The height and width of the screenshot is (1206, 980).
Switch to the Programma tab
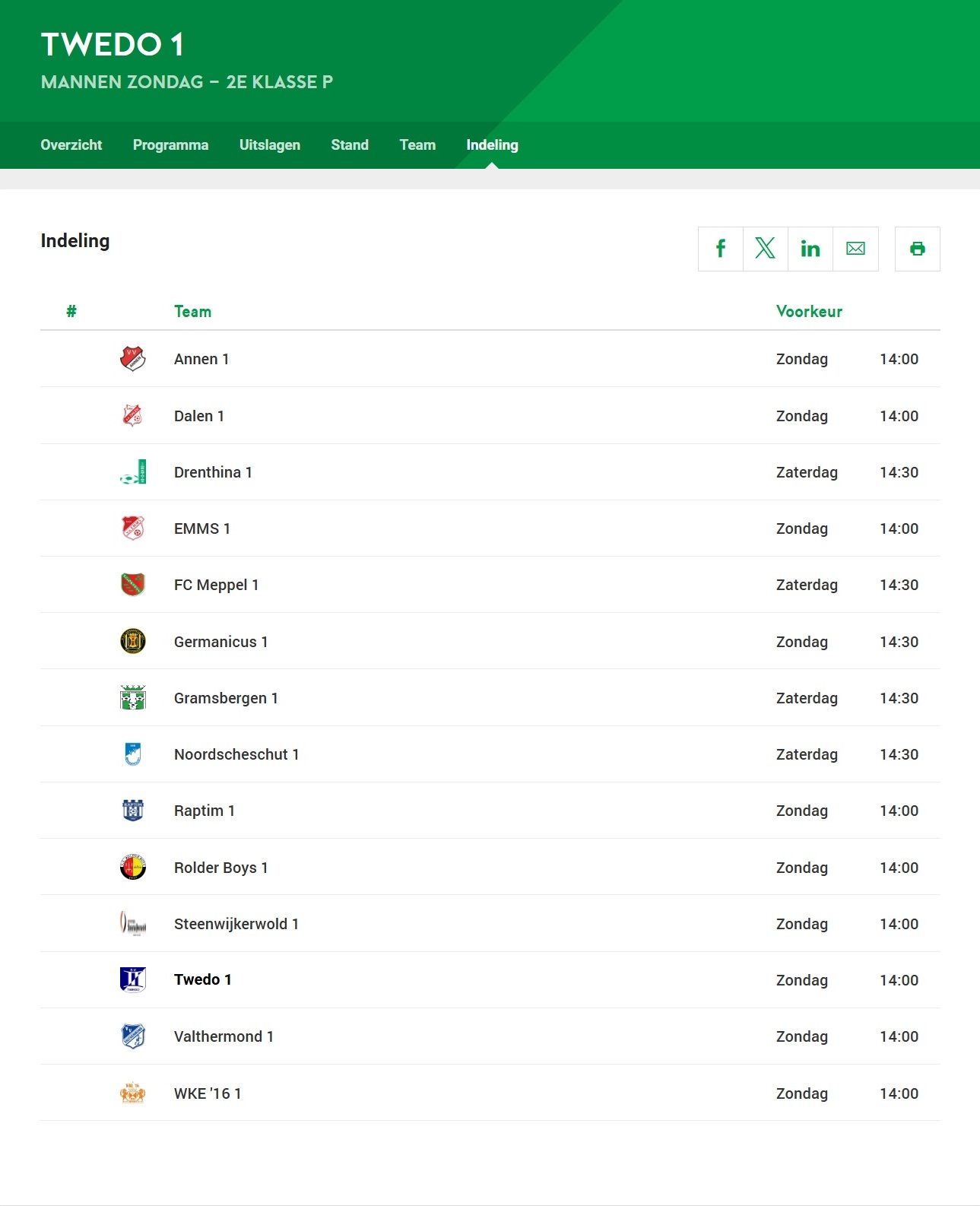pyautogui.click(x=171, y=145)
